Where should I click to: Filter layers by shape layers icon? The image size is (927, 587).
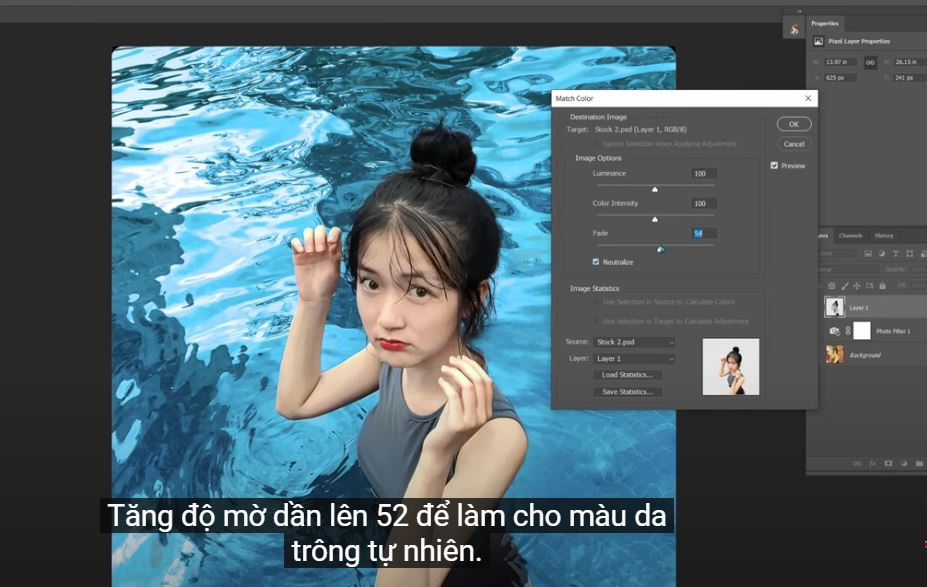909,254
